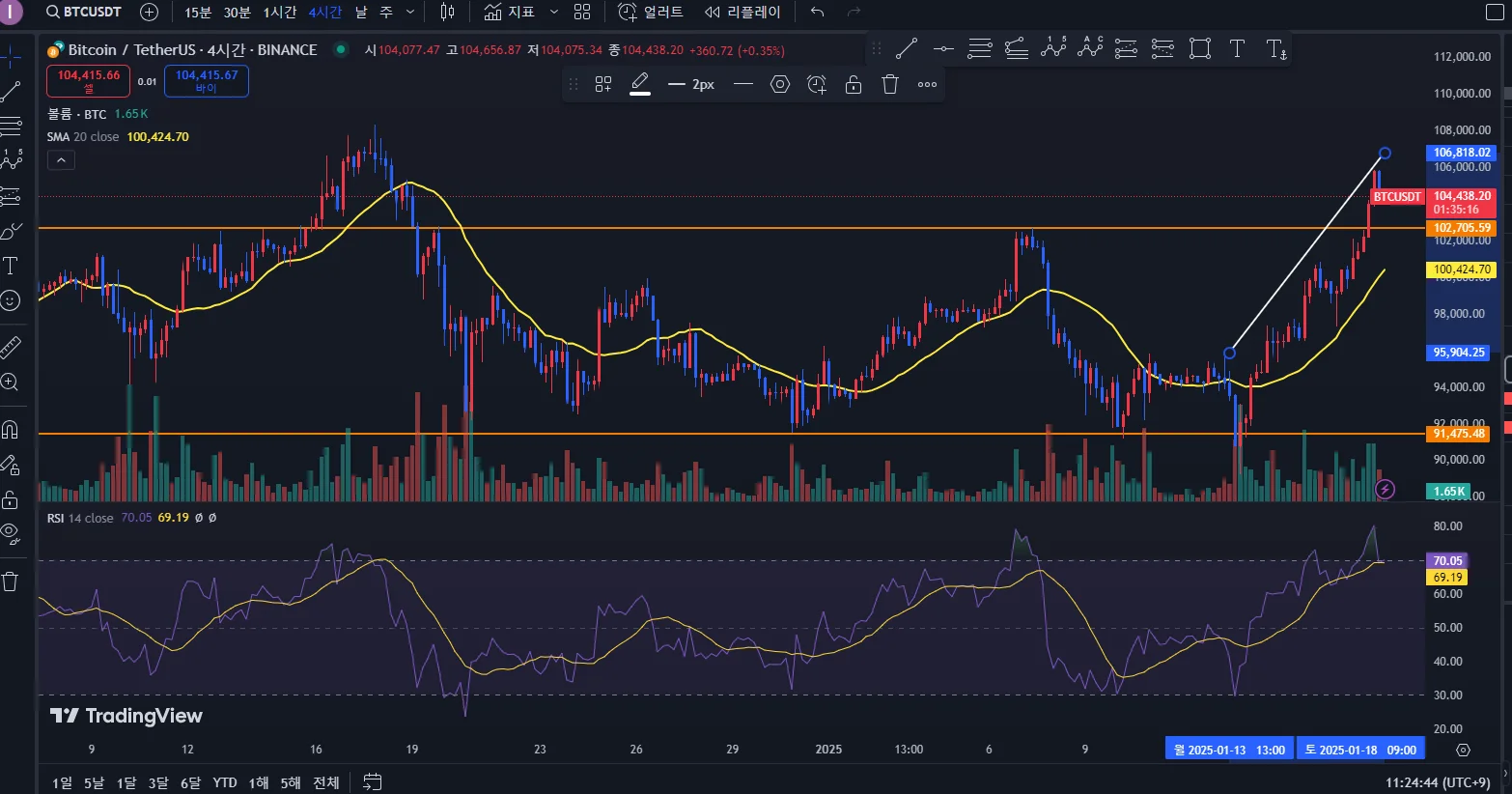Pick text tool in favorites toolbar
This screenshot has width=1512, height=794.
(x=1237, y=48)
